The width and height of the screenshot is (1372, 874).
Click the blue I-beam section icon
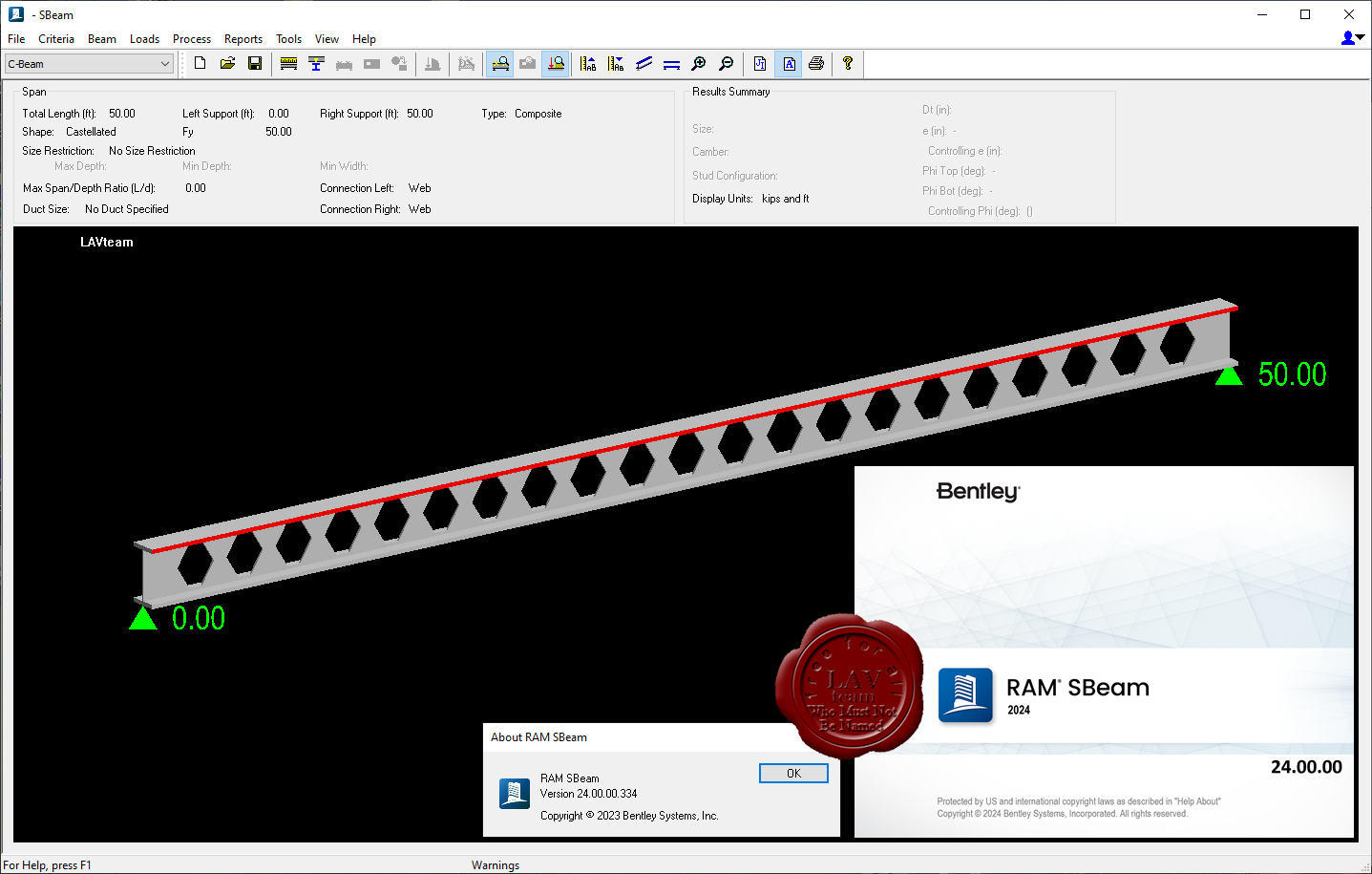316,64
